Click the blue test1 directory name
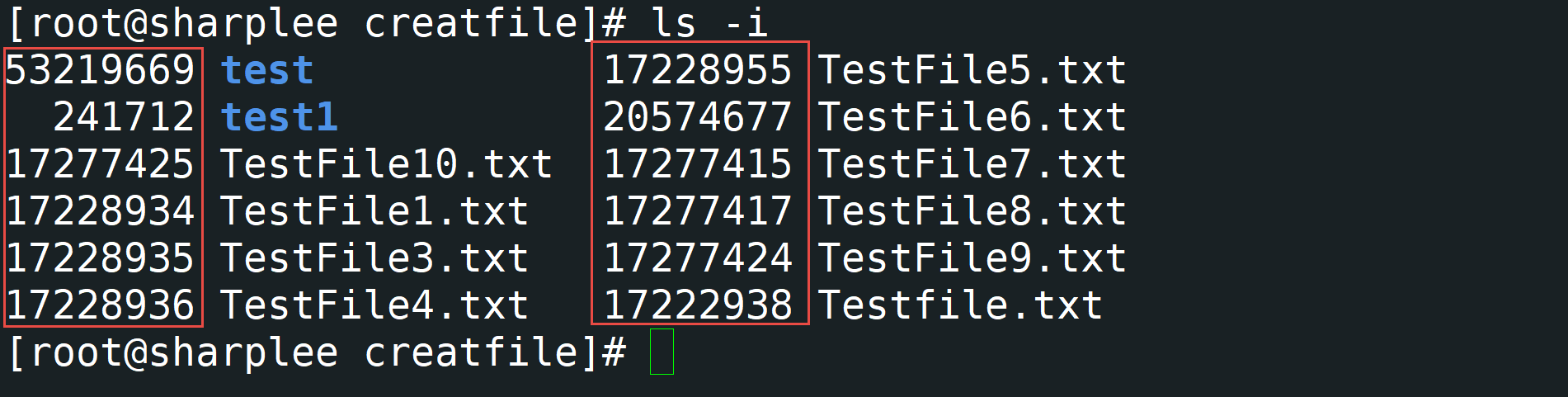Viewport: 1568px width, 397px height. click(x=279, y=117)
